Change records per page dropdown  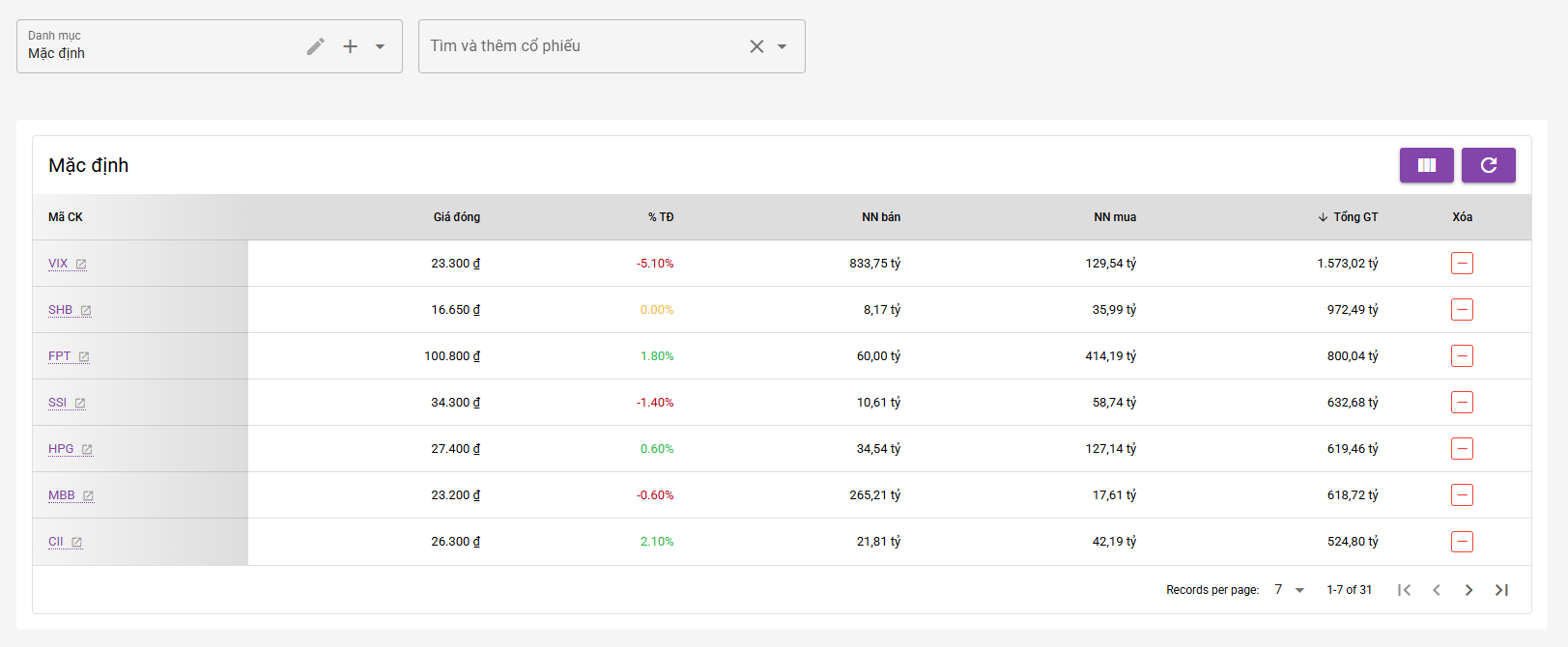coord(1290,590)
